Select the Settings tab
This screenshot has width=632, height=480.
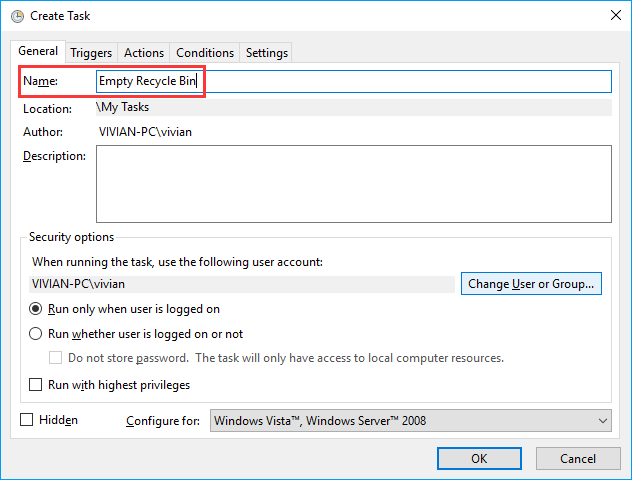[266, 53]
